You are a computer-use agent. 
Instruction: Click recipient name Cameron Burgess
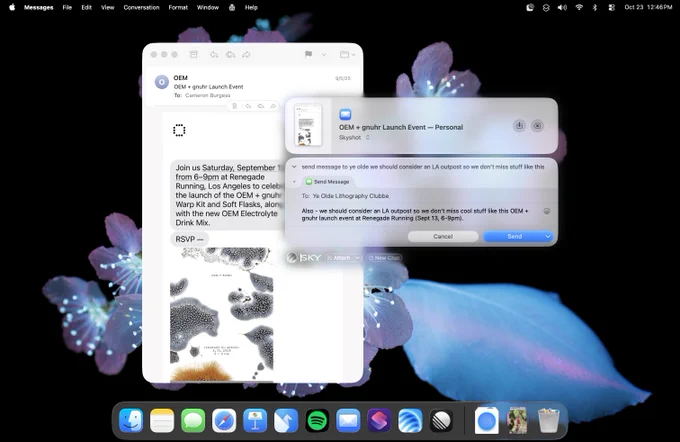pos(208,95)
